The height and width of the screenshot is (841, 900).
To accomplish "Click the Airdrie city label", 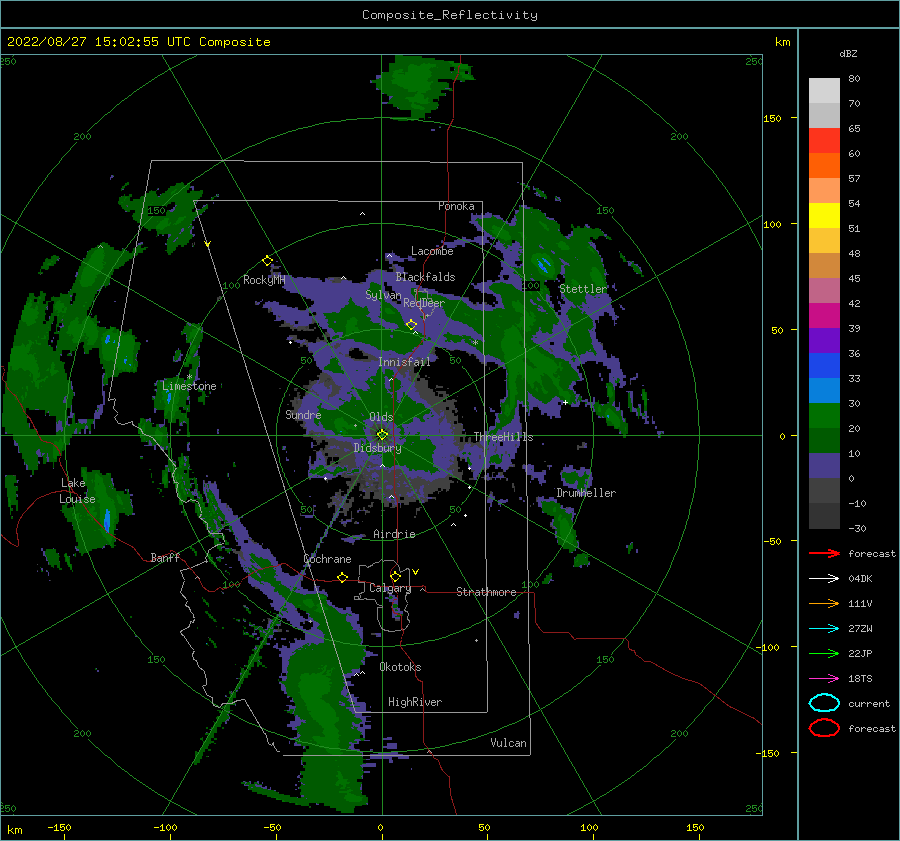I will [x=394, y=534].
